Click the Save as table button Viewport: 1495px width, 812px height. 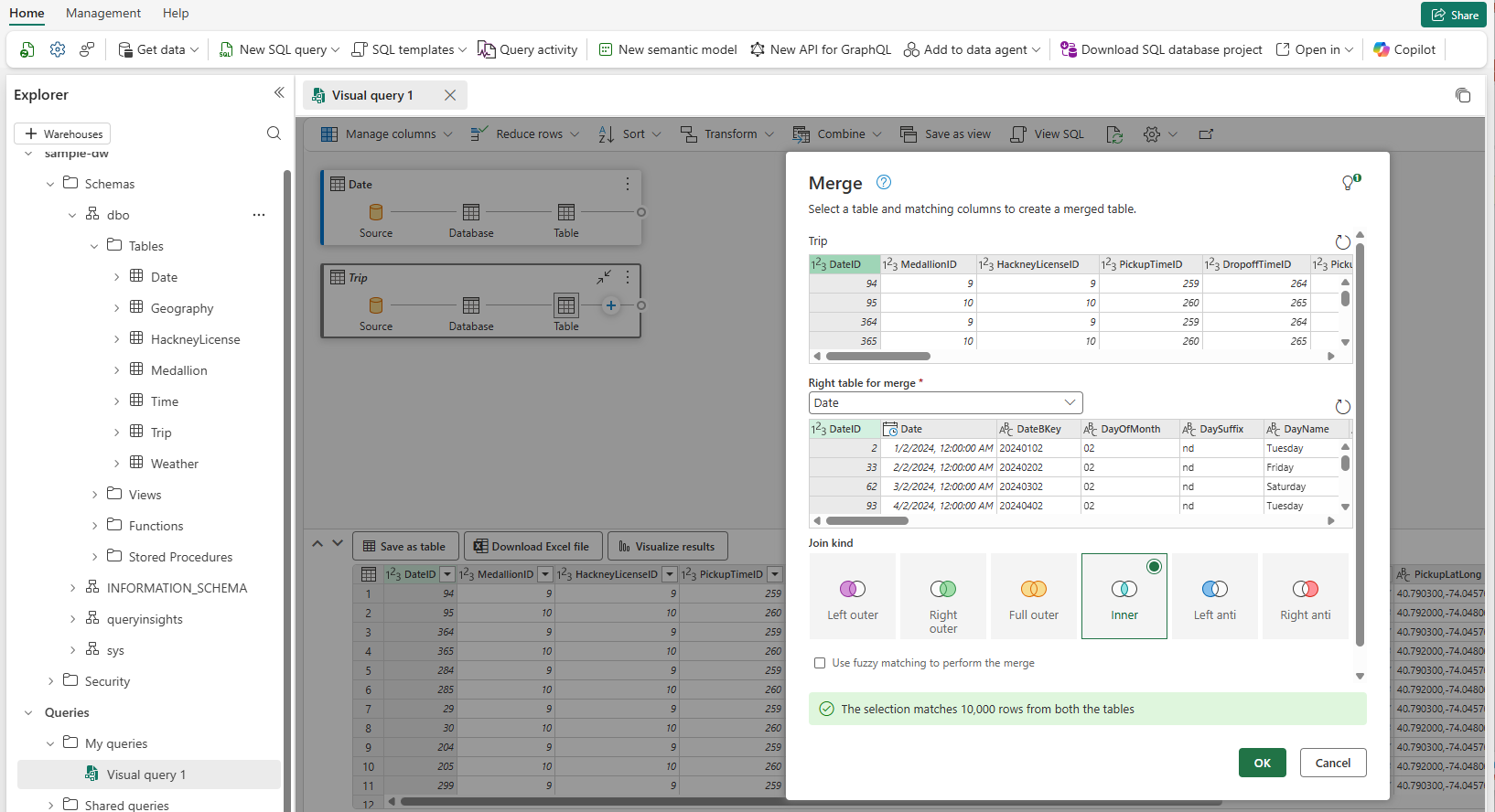[404, 546]
